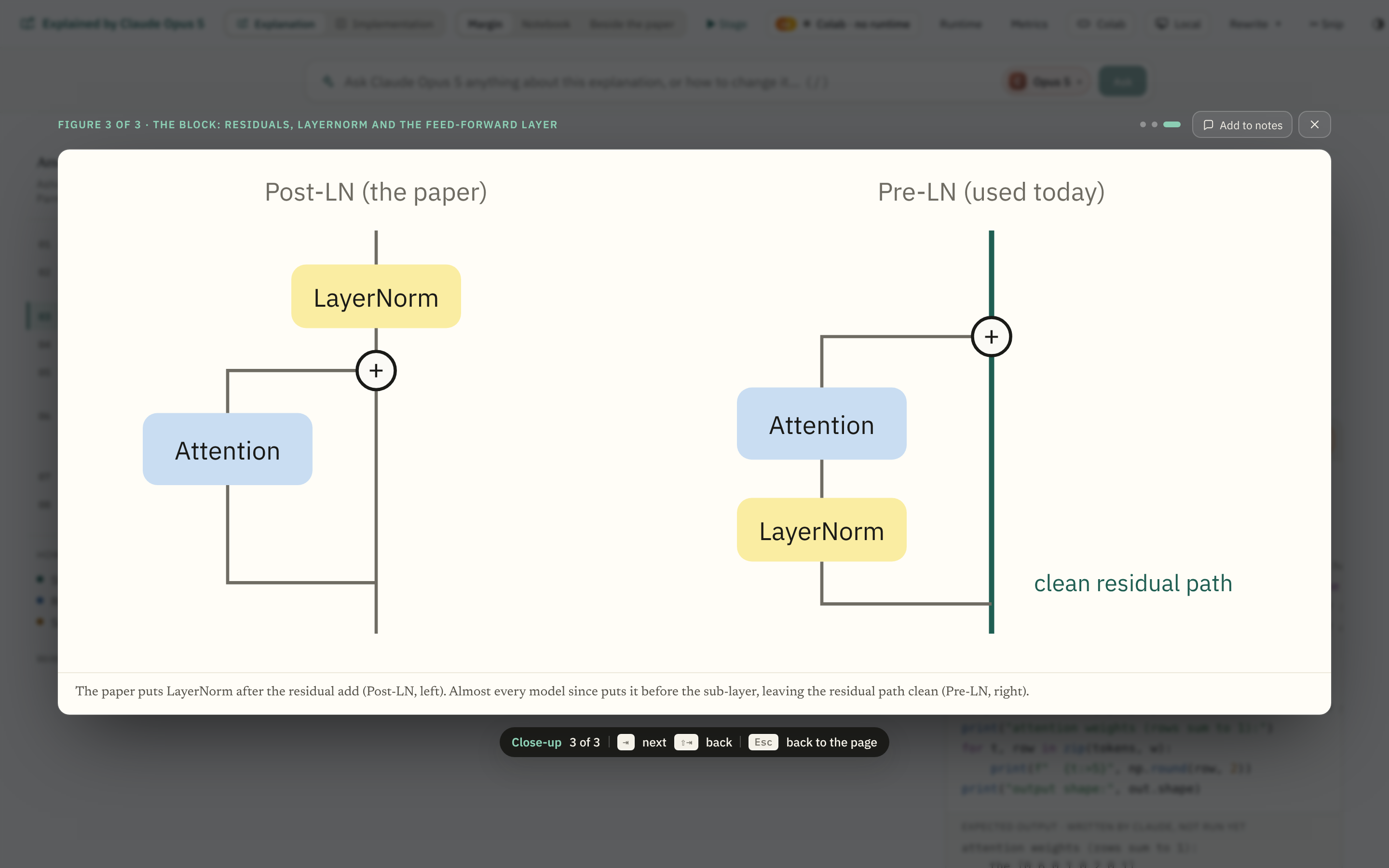Click 'back to the page' label
This screenshot has height=868, width=1389.
click(831, 742)
